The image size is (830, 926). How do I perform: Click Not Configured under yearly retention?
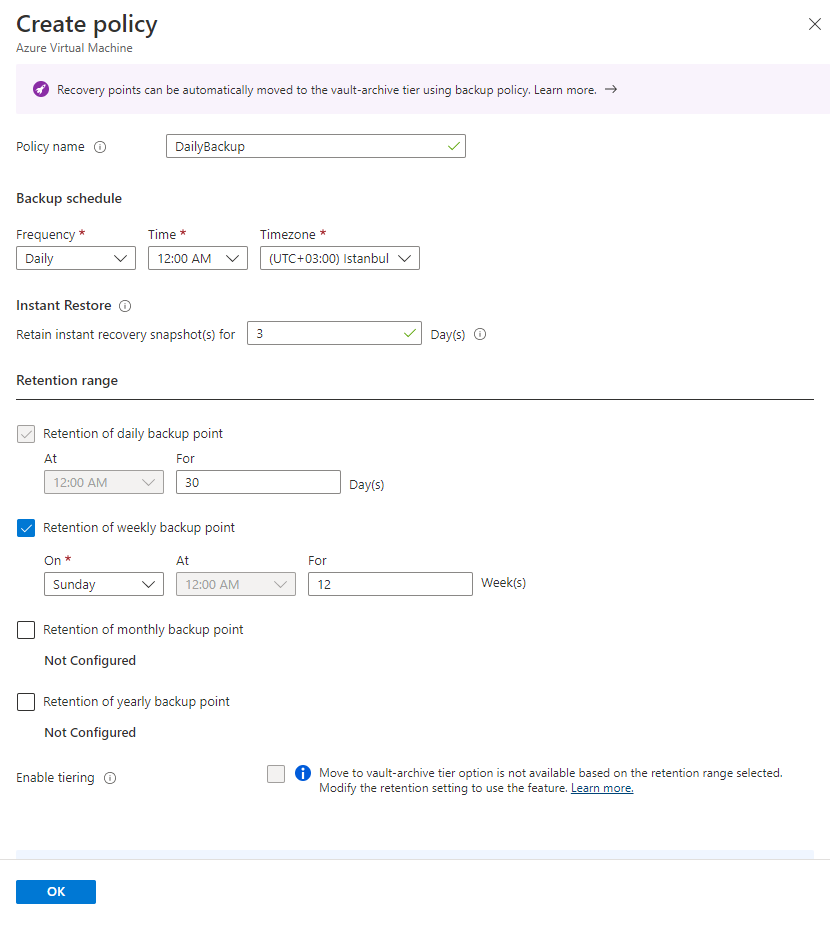click(x=90, y=732)
